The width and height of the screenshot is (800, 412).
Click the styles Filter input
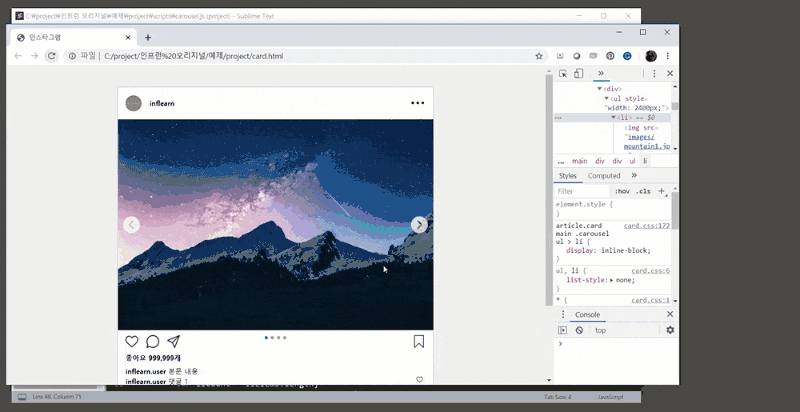click(582, 191)
